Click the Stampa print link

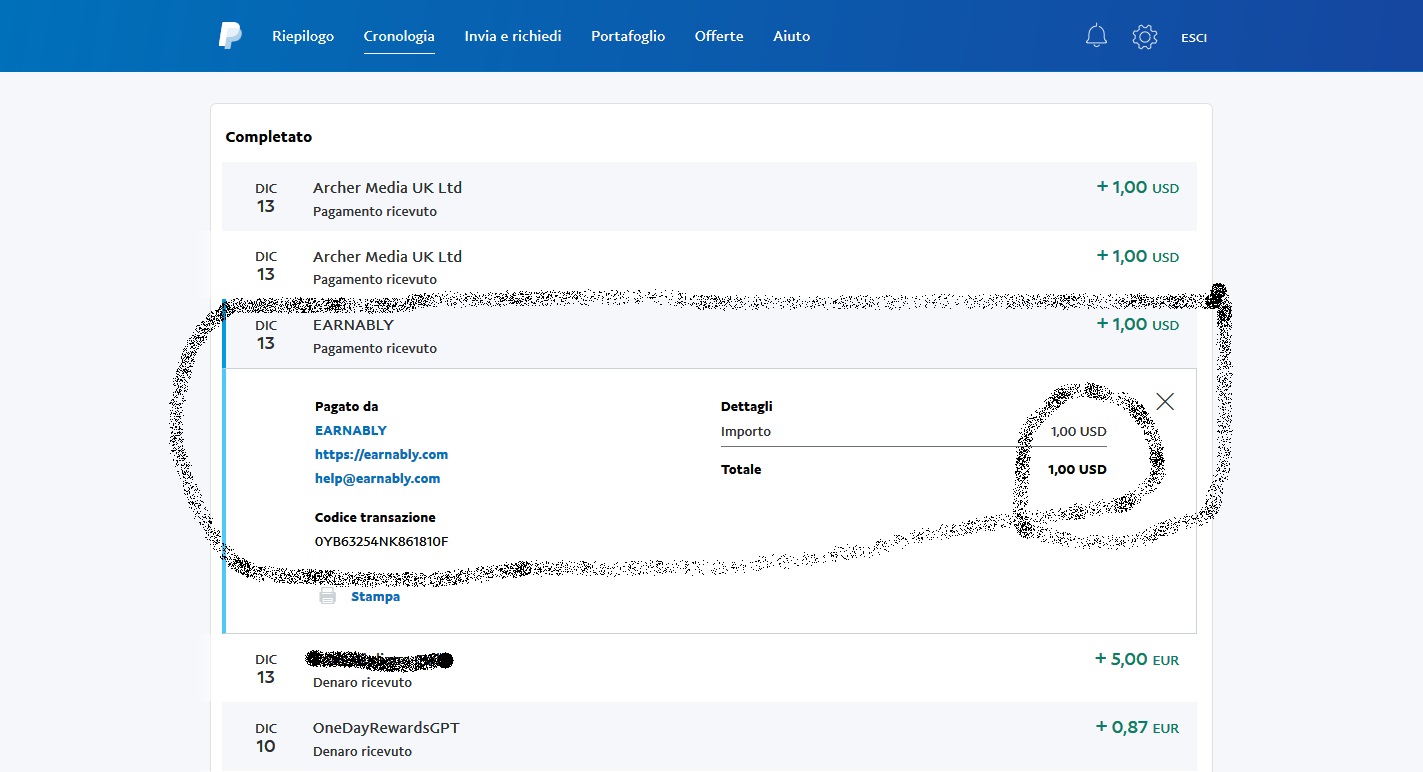(x=375, y=596)
